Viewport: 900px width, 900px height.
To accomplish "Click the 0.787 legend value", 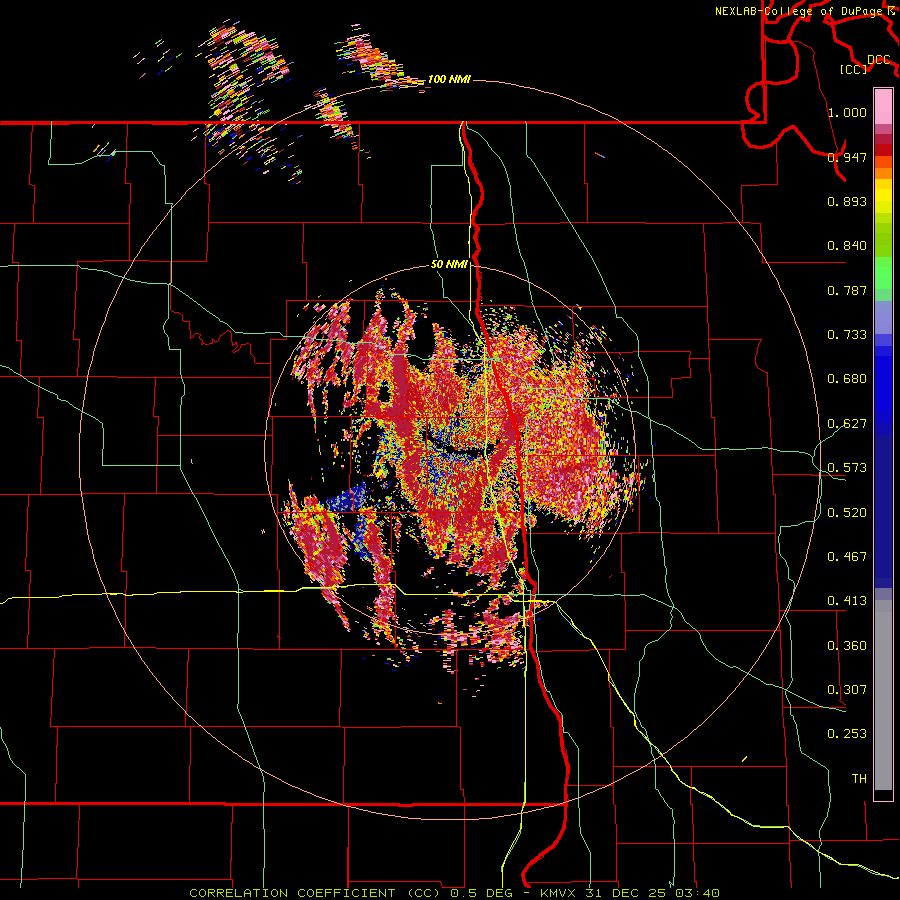I will coord(847,290).
